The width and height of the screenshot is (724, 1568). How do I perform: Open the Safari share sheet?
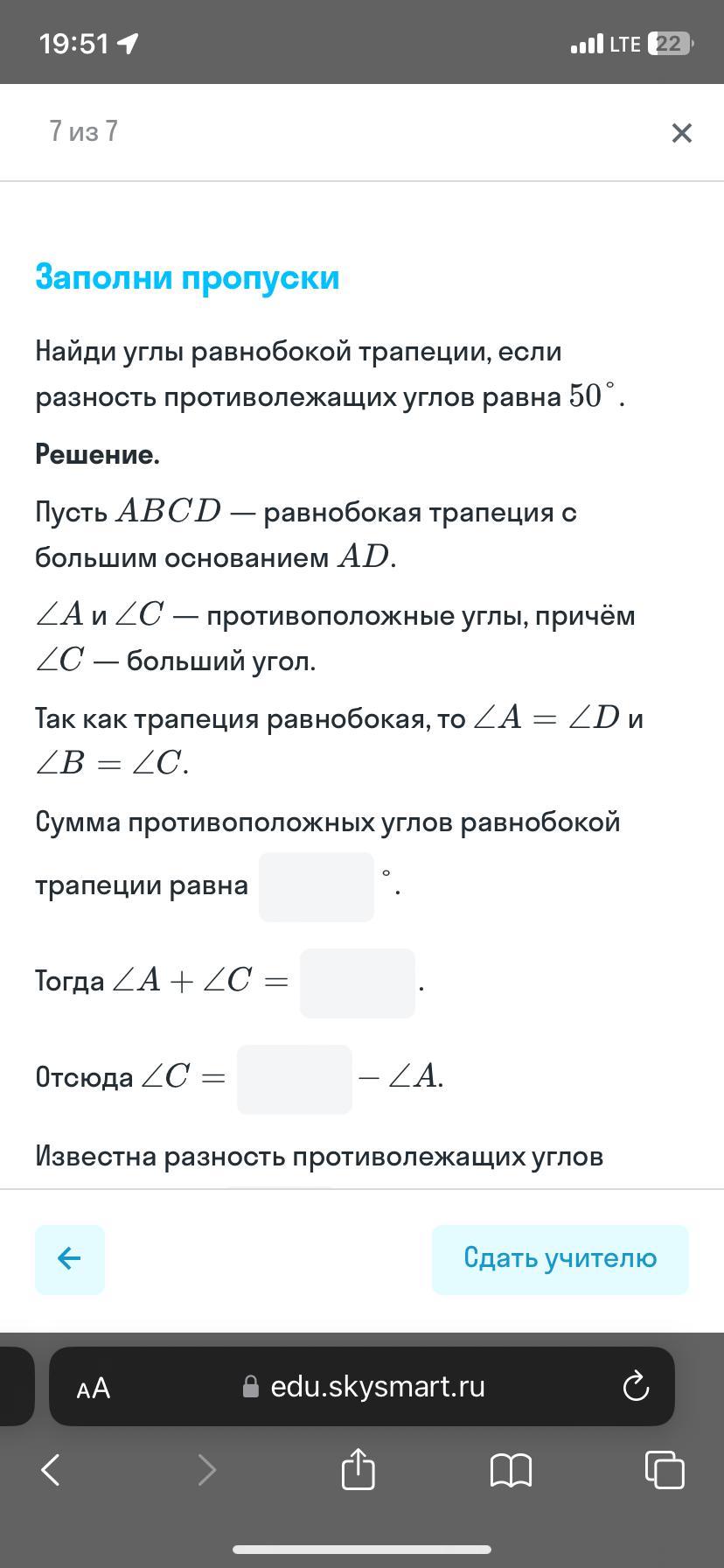coord(358,1468)
